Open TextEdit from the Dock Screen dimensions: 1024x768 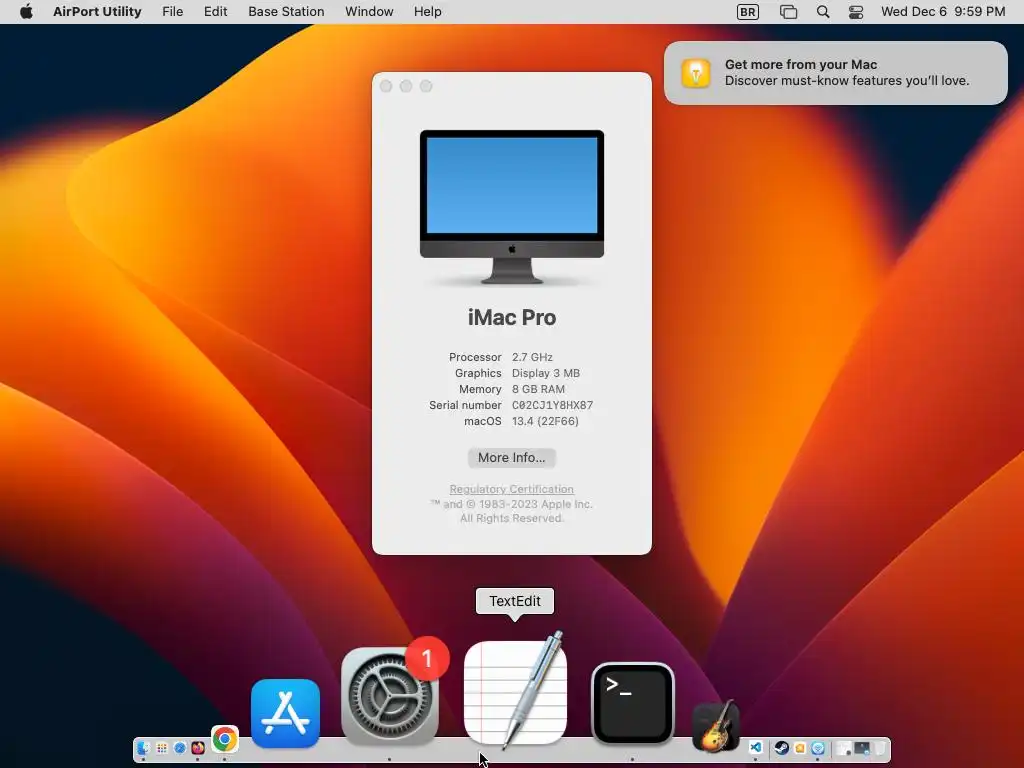[x=515, y=692]
